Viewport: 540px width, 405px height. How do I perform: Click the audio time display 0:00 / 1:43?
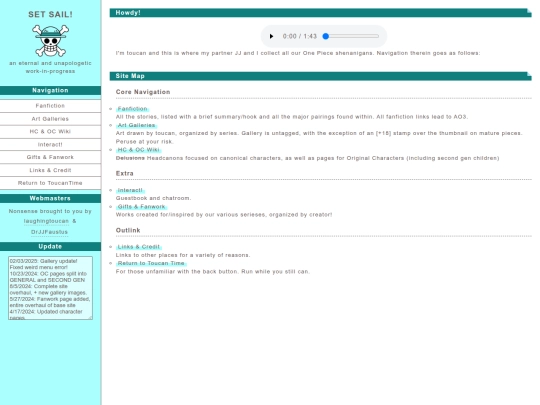300,36
